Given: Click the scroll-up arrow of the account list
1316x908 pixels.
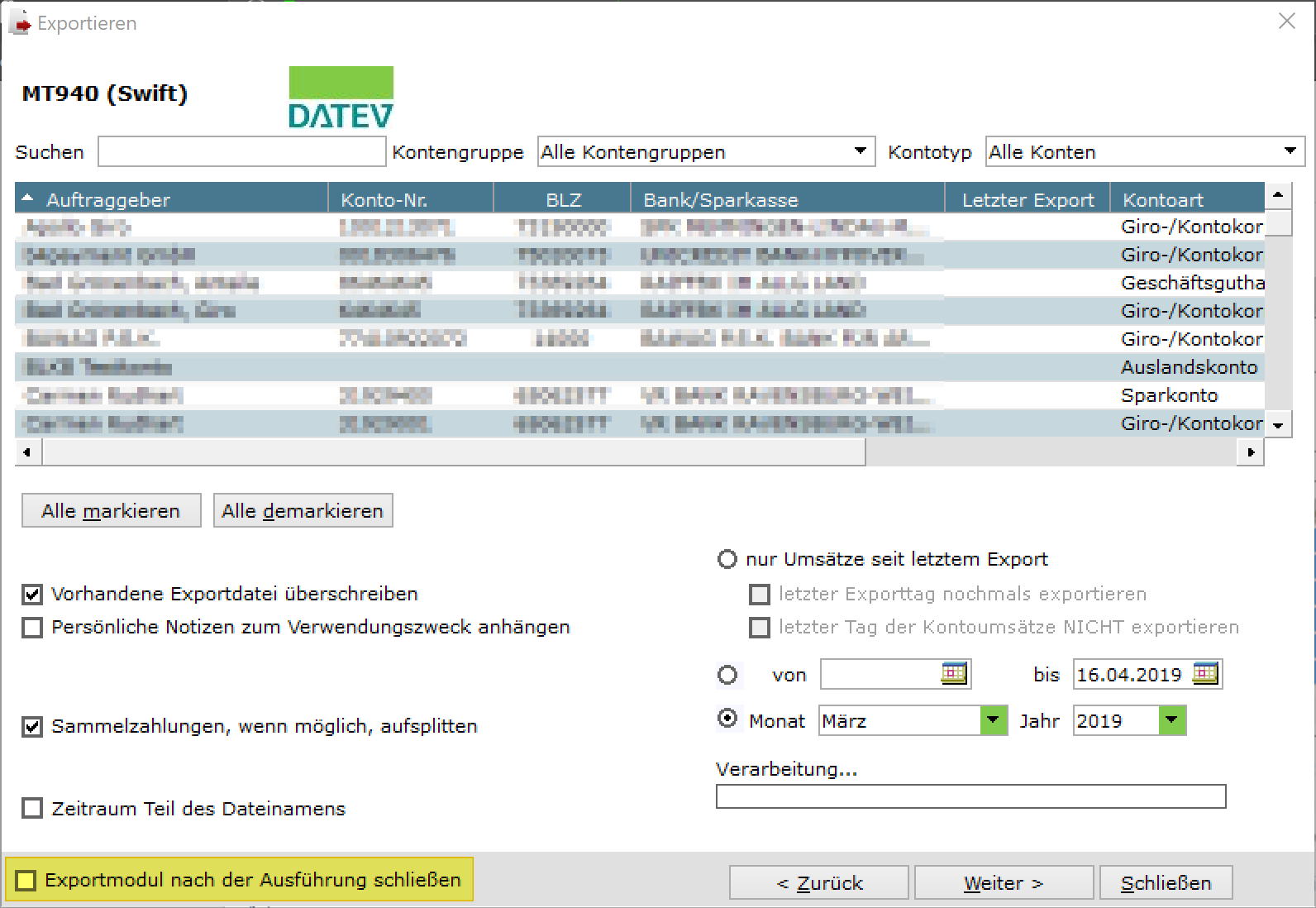Looking at the screenshot, I should point(1279,196).
